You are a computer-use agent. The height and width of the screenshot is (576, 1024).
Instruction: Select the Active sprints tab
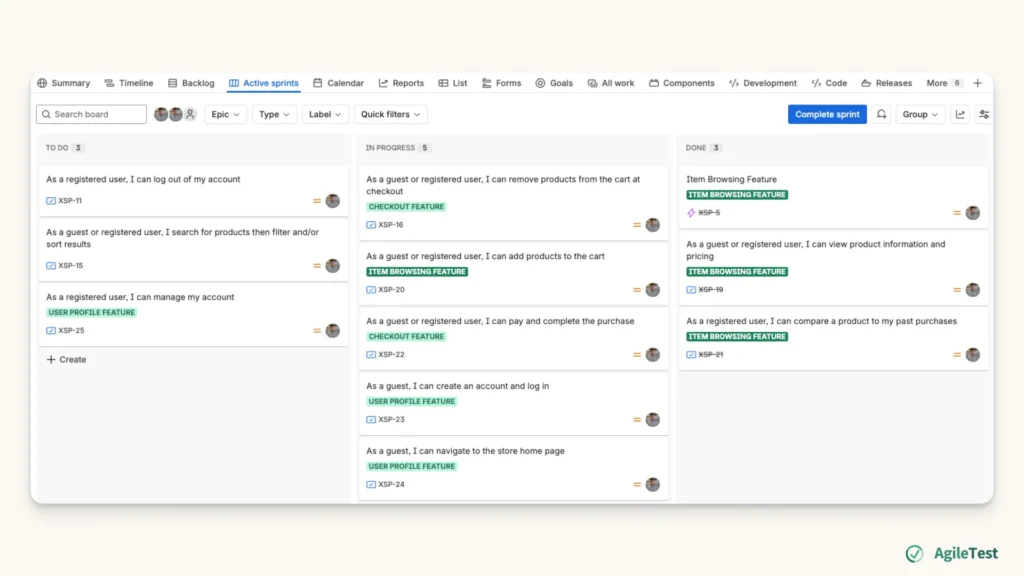click(264, 83)
